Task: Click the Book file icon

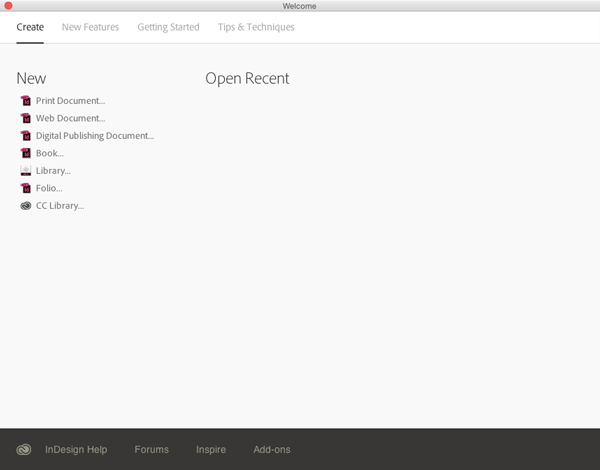Action: (x=26, y=153)
